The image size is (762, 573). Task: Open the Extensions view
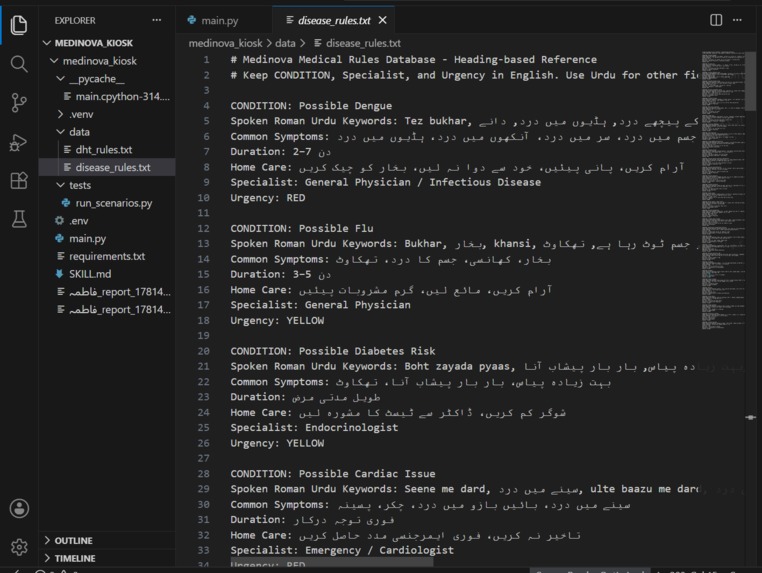(18, 181)
